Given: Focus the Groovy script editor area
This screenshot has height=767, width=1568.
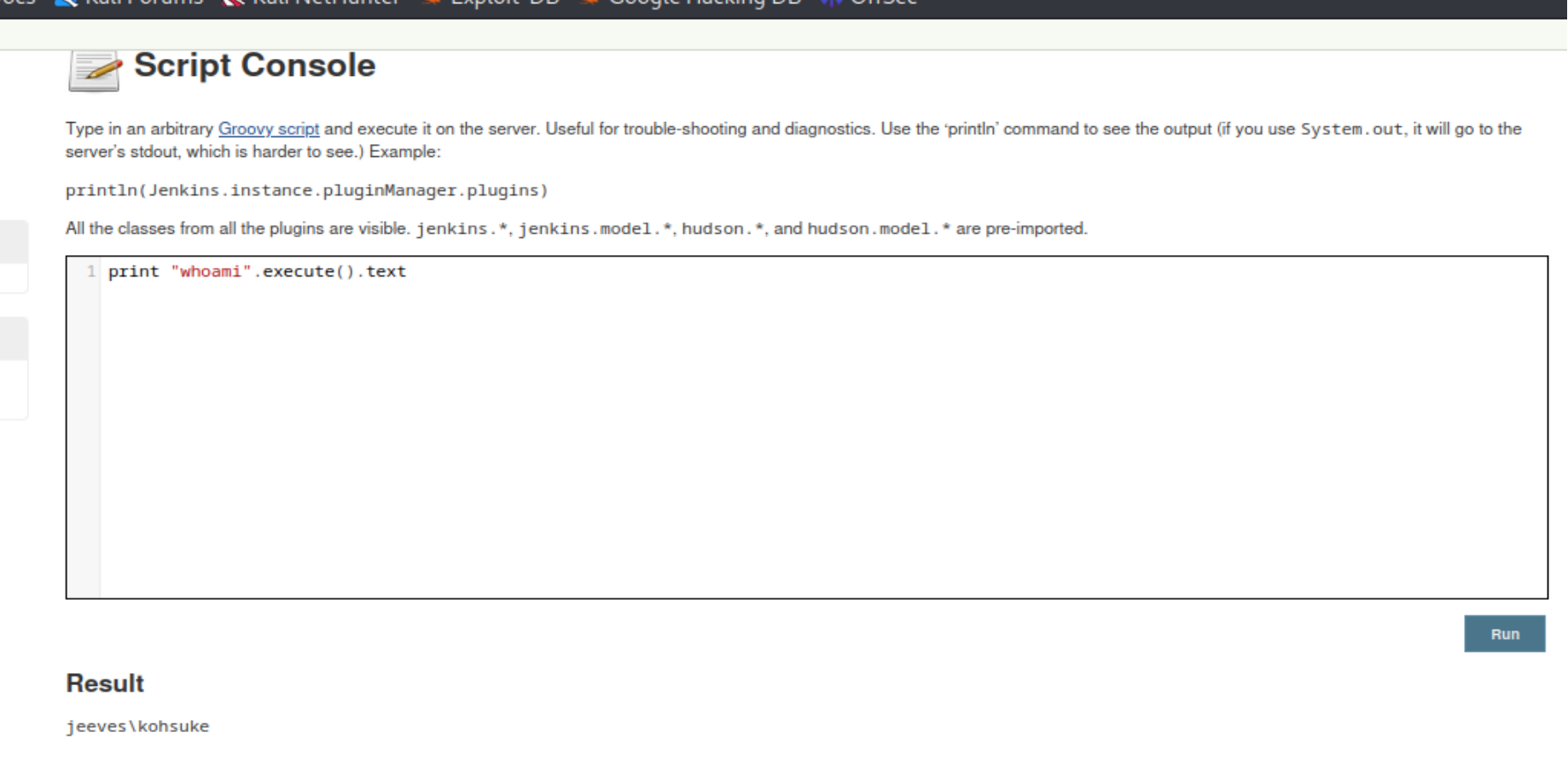Looking at the screenshot, I should pos(807,427).
